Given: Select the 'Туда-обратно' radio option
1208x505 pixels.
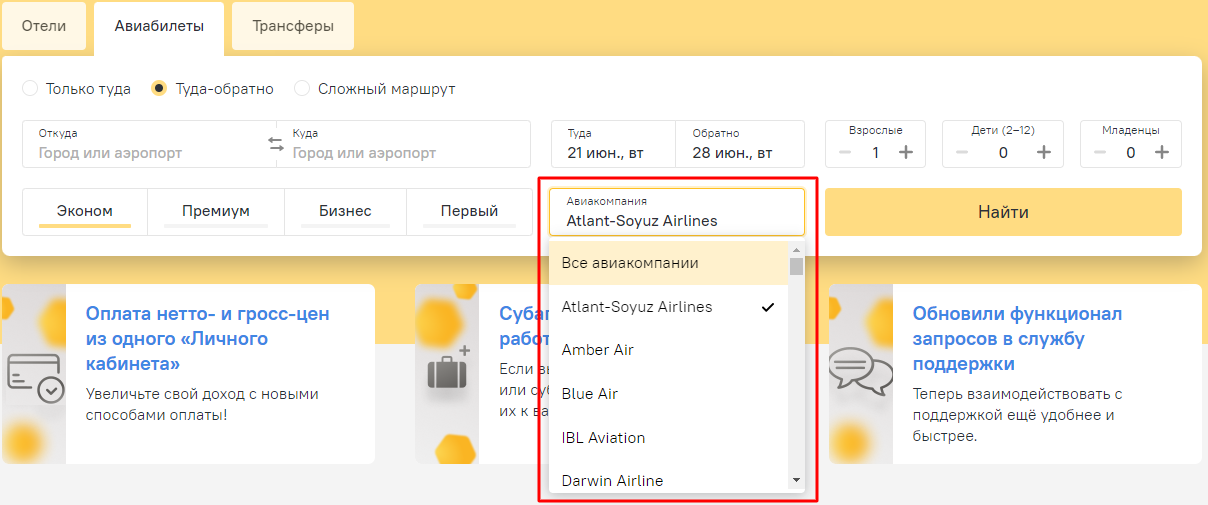Looking at the screenshot, I should coord(159,89).
